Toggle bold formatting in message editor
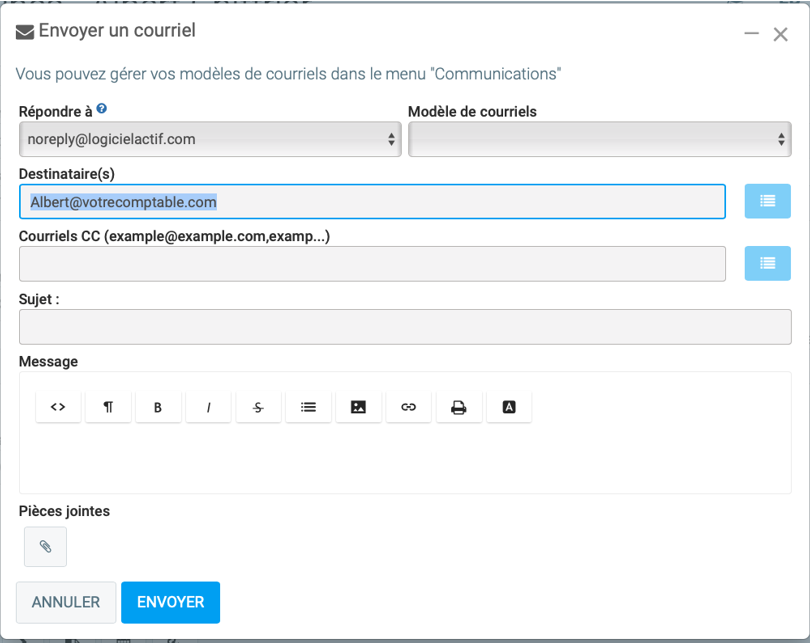Image resolution: width=810 pixels, height=643 pixels. [x=158, y=407]
